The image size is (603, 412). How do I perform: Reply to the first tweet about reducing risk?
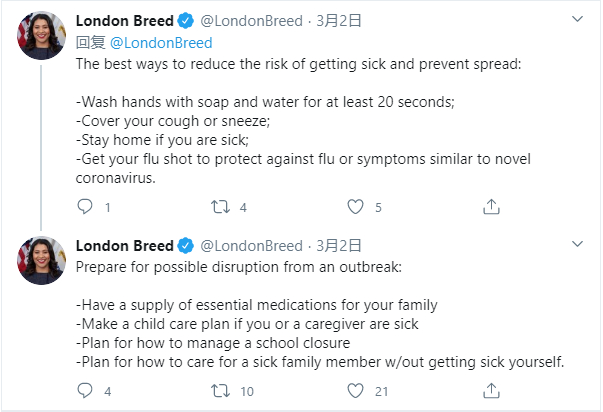point(84,208)
